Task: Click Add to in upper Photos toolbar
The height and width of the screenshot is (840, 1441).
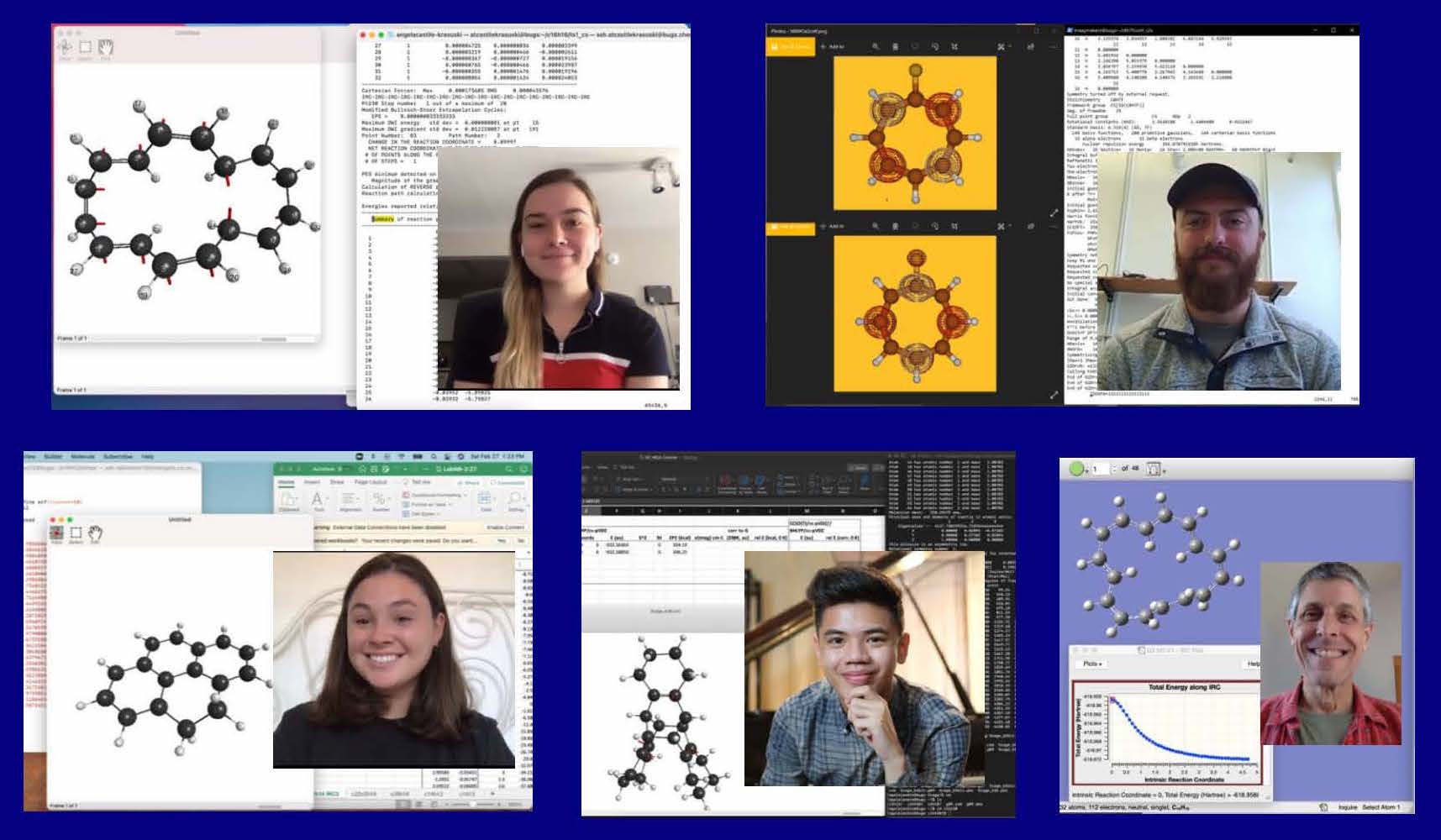Action: click(x=834, y=46)
